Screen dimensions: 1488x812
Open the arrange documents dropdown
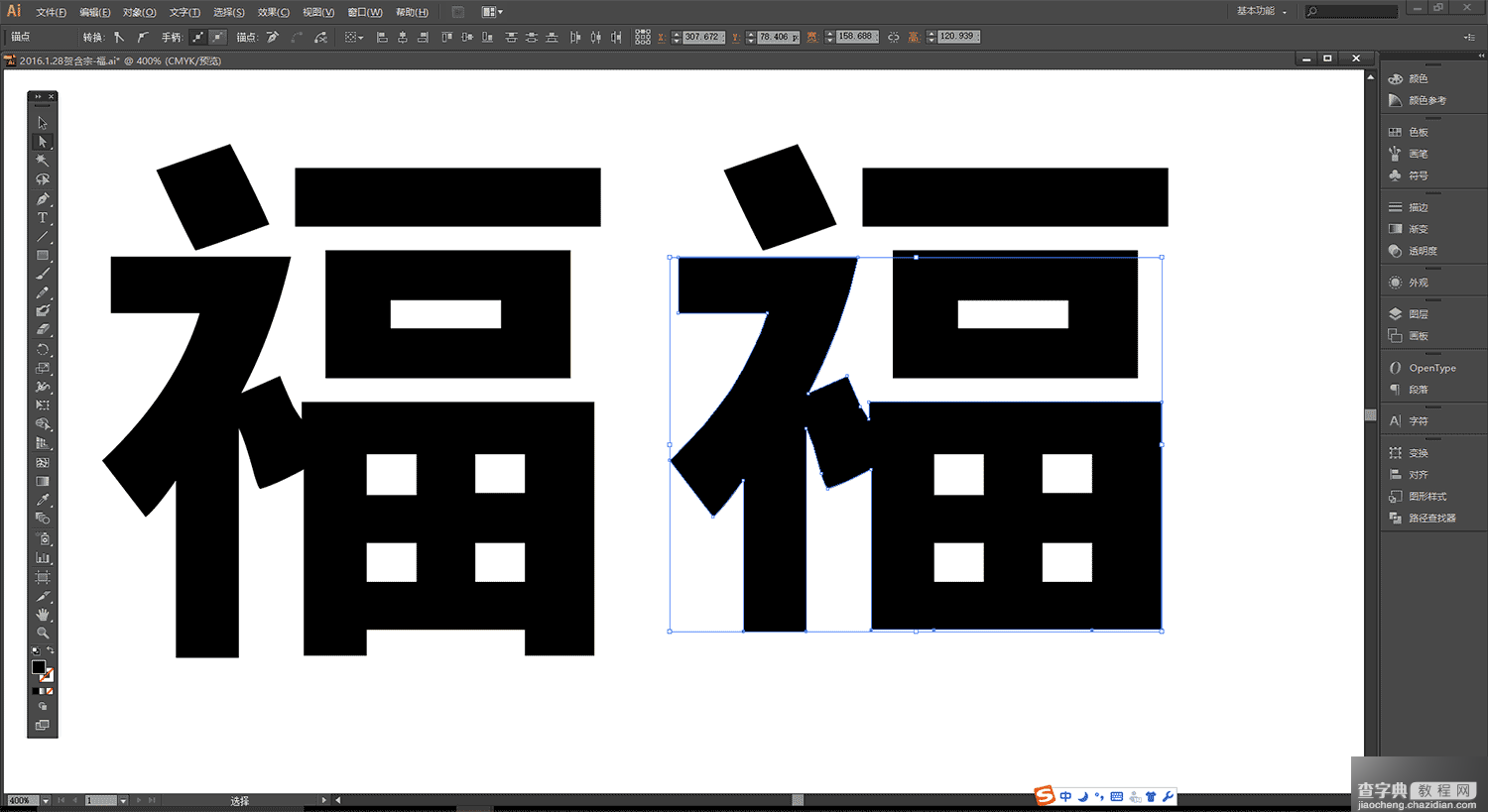point(492,12)
